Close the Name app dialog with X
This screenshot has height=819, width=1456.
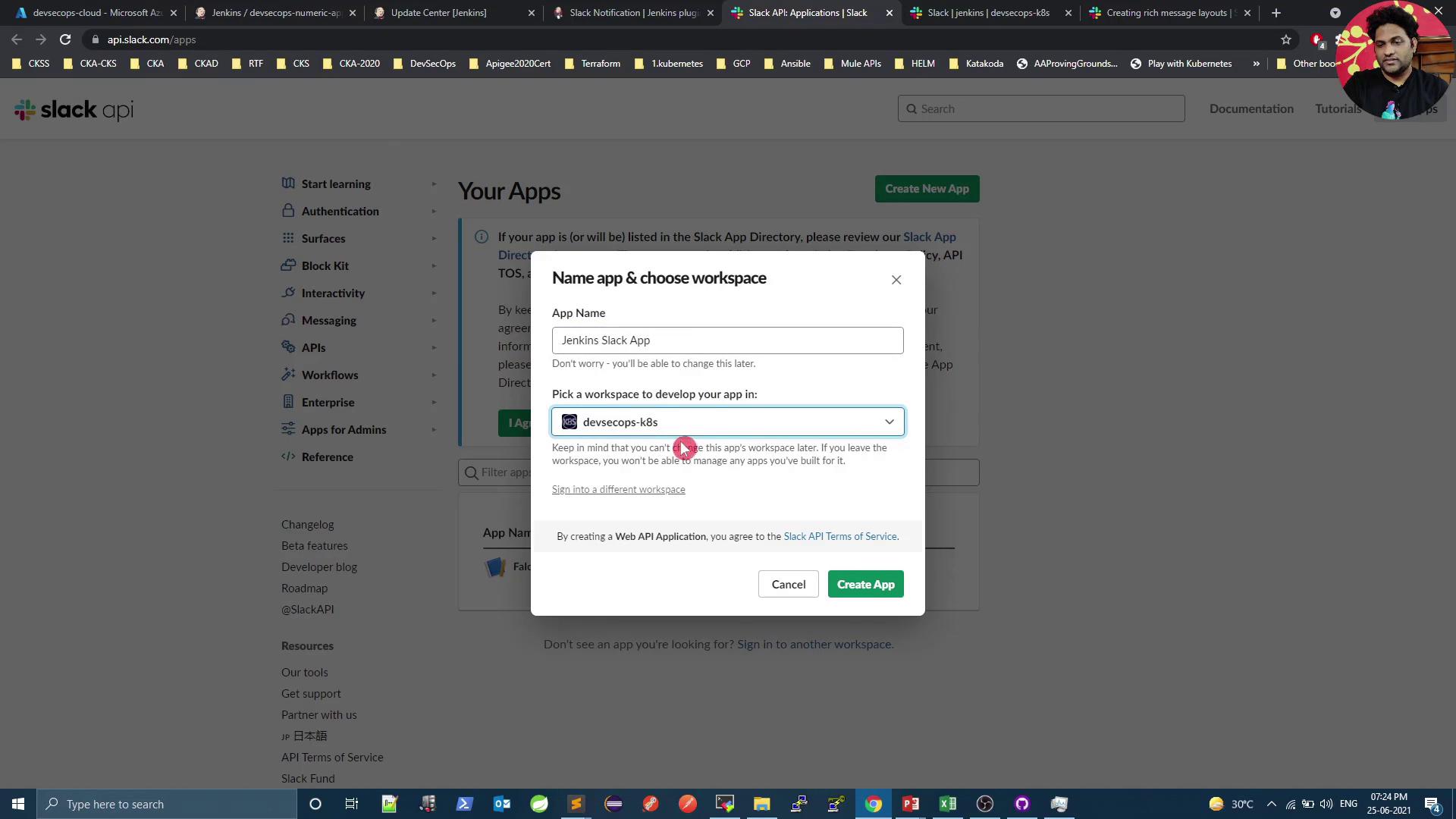[896, 280]
